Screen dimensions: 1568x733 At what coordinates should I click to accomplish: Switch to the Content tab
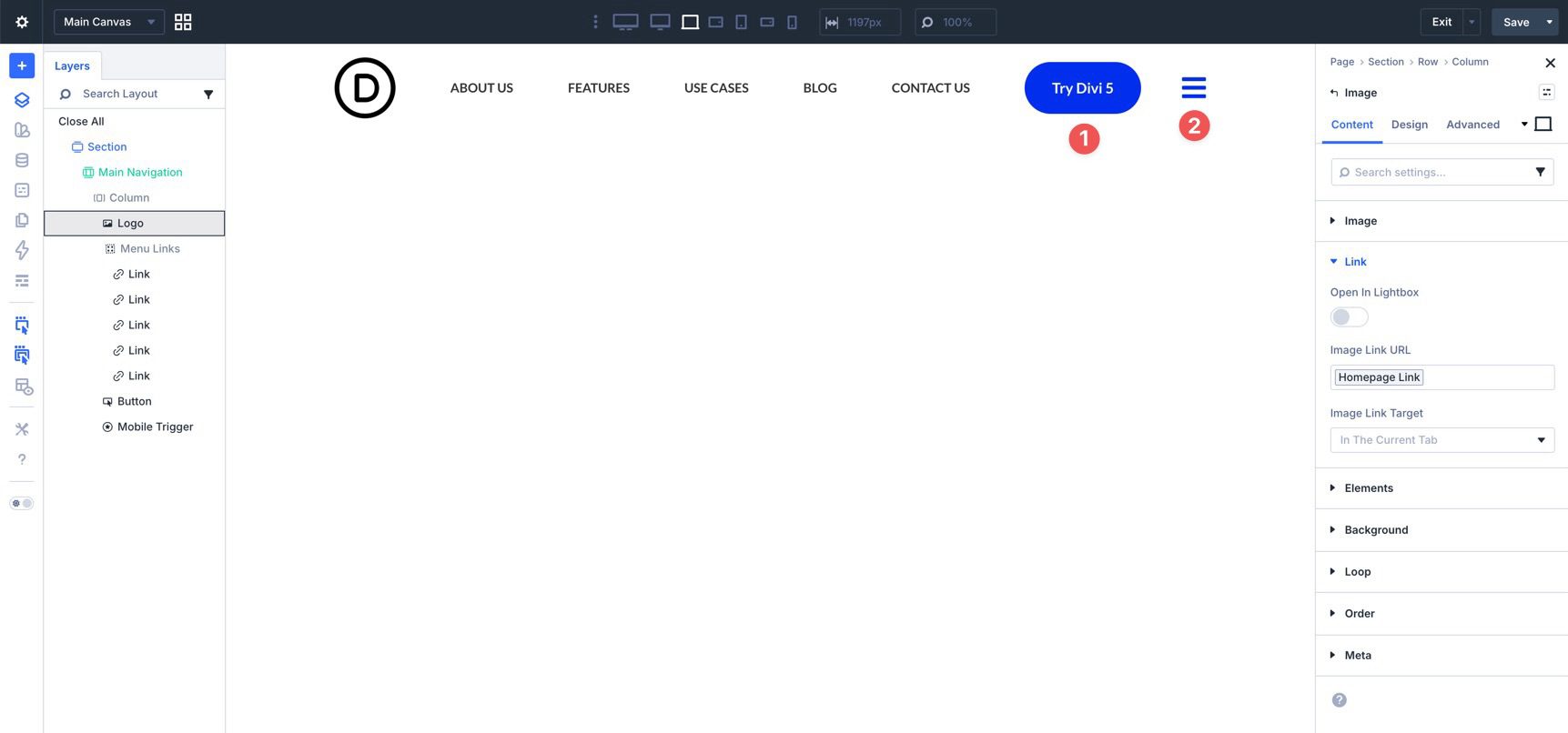[x=1351, y=125]
